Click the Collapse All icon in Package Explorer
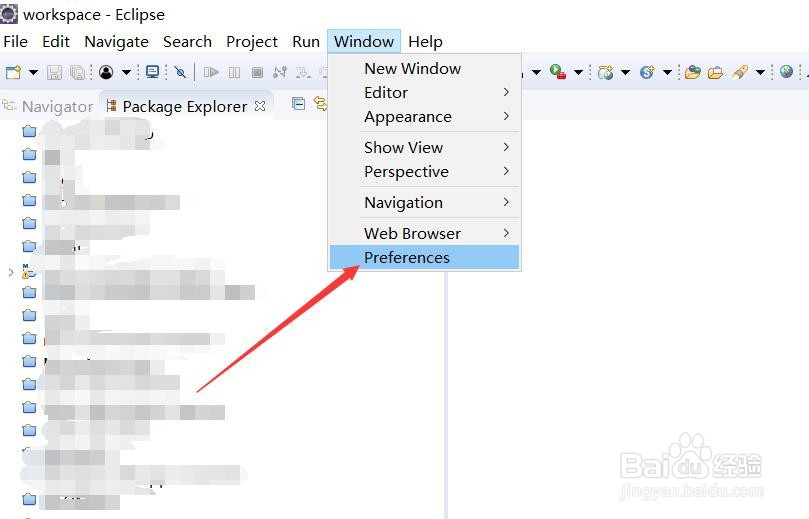Screen dimensions: 809x519 pyautogui.click(x=298, y=104)
